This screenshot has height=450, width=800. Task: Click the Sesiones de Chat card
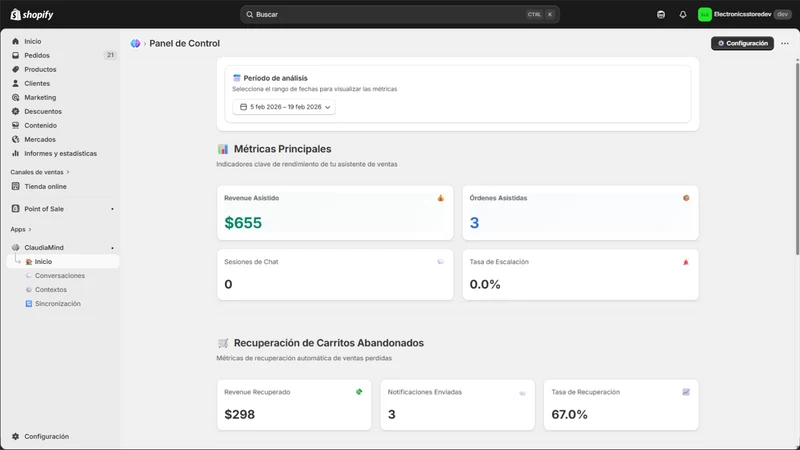pyautogui.click(x=335, y=274)
